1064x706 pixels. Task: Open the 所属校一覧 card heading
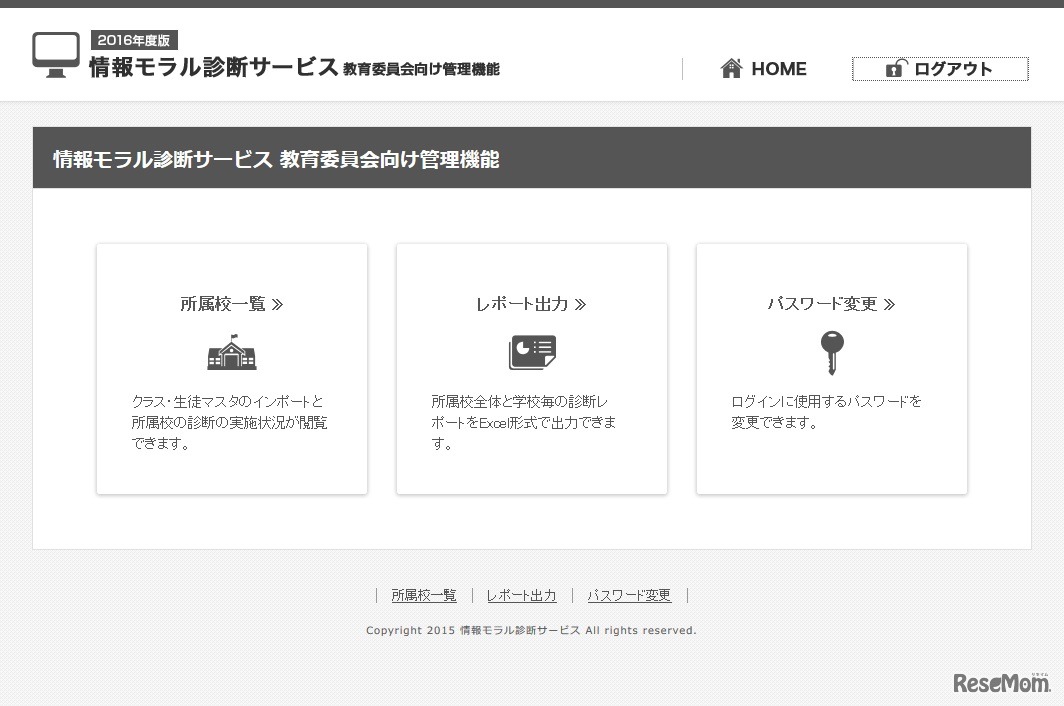coord(231,304)
